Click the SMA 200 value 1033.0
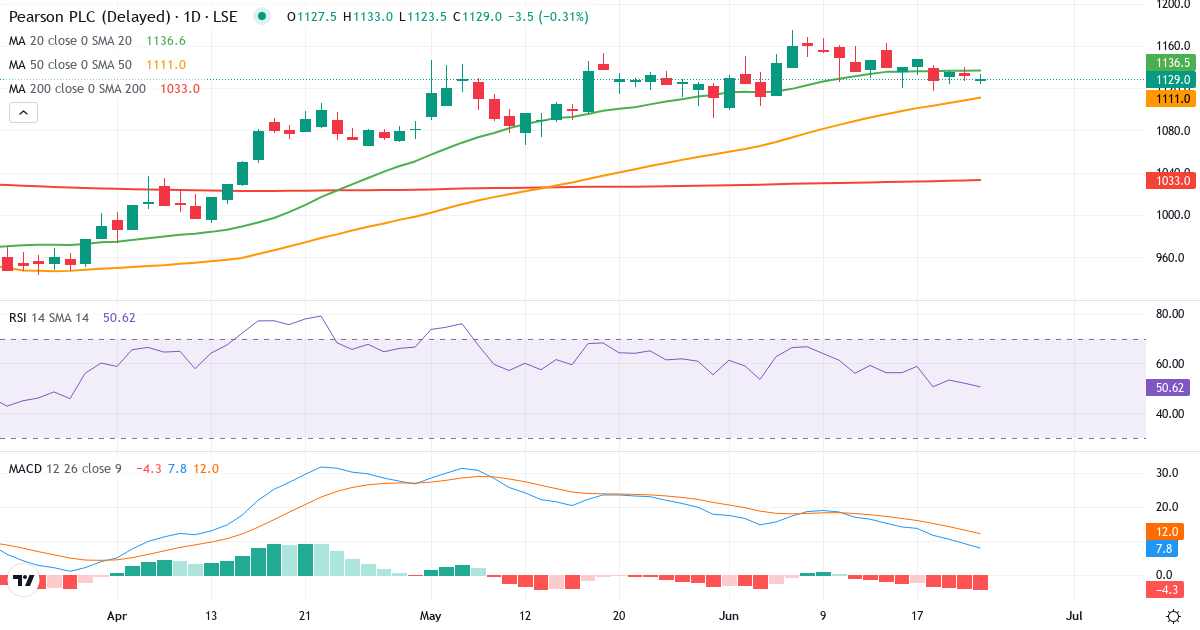This screenshot has width=1200, height=630. pyautogui.click(x=180, y=89)
